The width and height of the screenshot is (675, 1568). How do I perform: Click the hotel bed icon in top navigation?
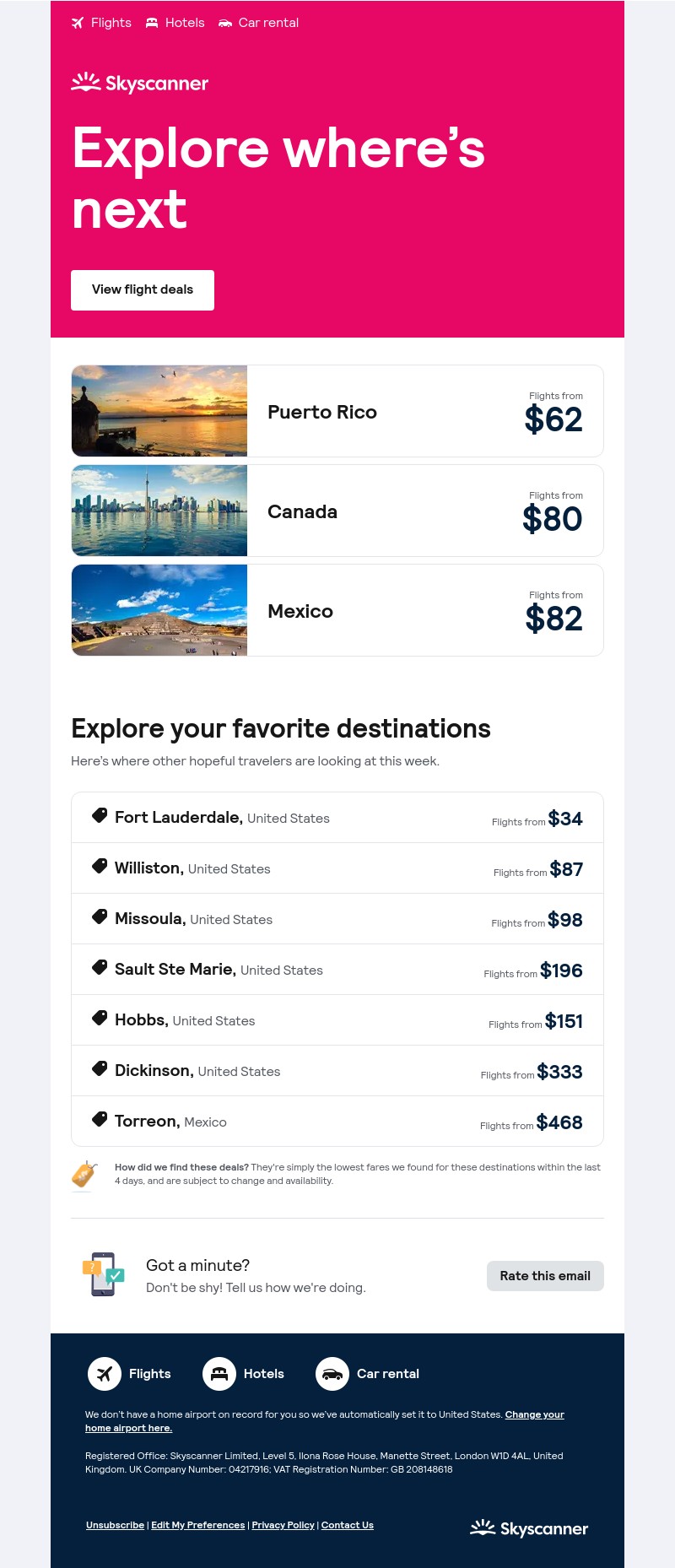tap(152, 23)
